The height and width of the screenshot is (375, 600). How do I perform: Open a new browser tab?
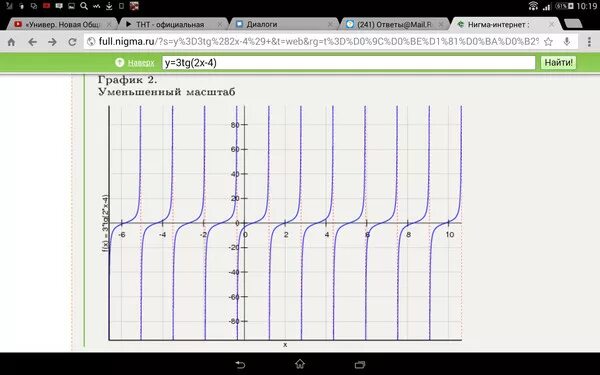[573, 24]
